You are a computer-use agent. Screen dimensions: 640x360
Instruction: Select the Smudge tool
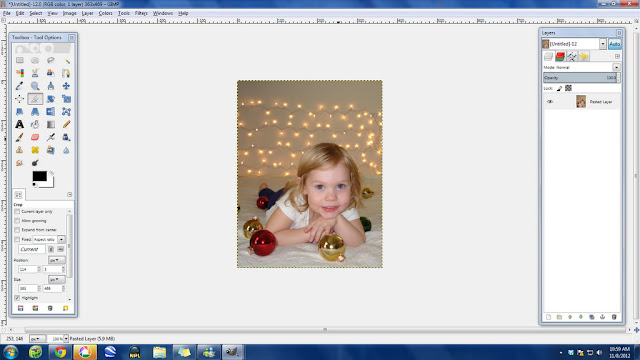[20, 163]
